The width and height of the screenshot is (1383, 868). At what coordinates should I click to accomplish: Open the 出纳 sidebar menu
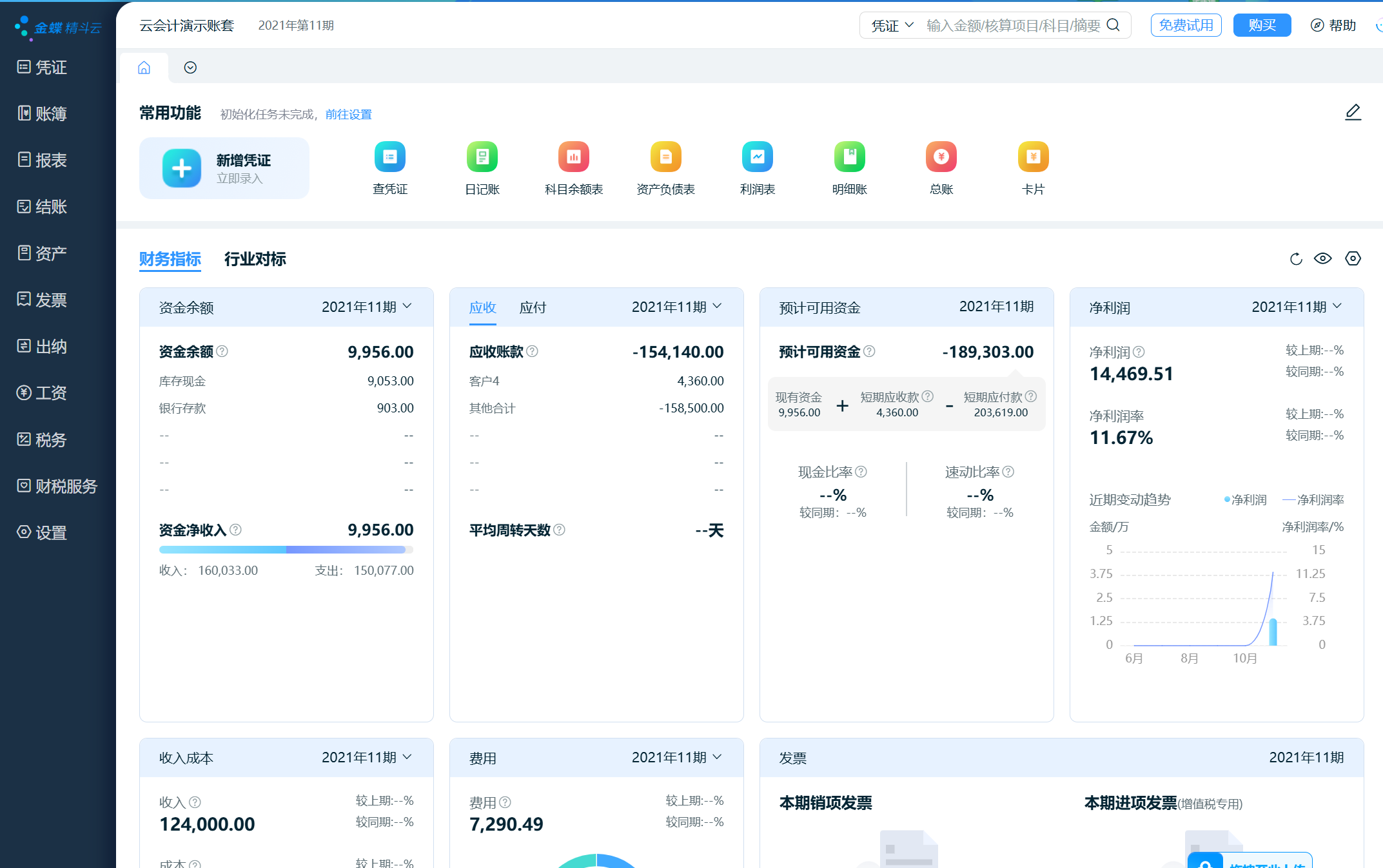click(42, 346)
